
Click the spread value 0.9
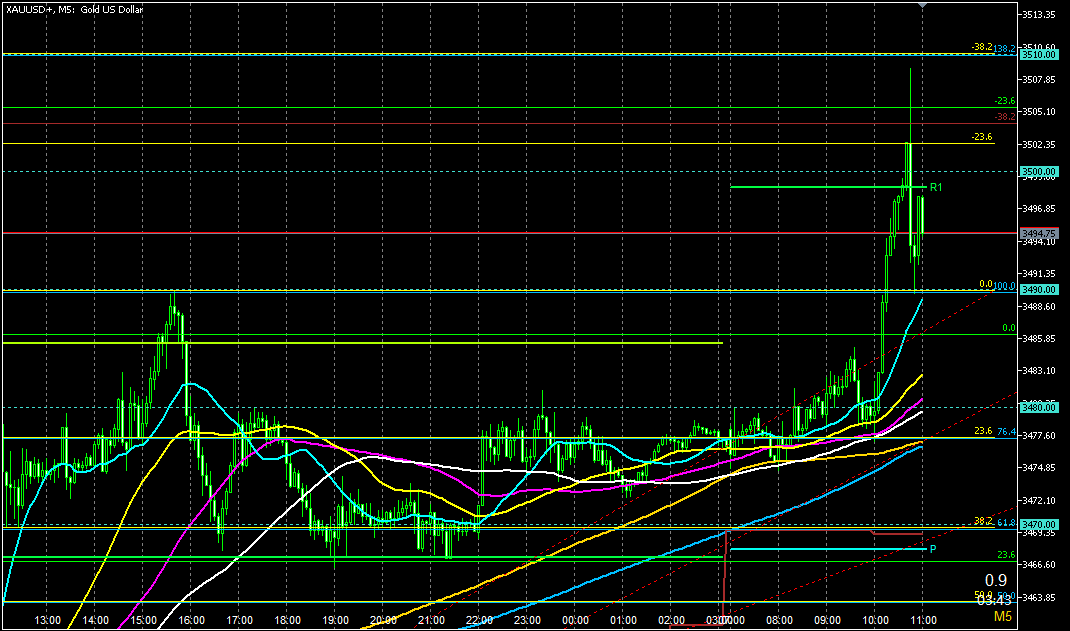tap(996, 581)
